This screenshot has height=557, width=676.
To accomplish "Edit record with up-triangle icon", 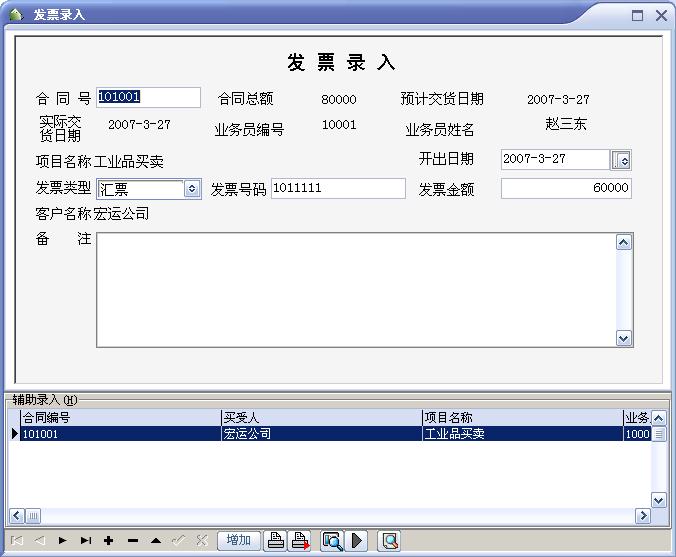I will pyautogui.click(x=156, y=540).
